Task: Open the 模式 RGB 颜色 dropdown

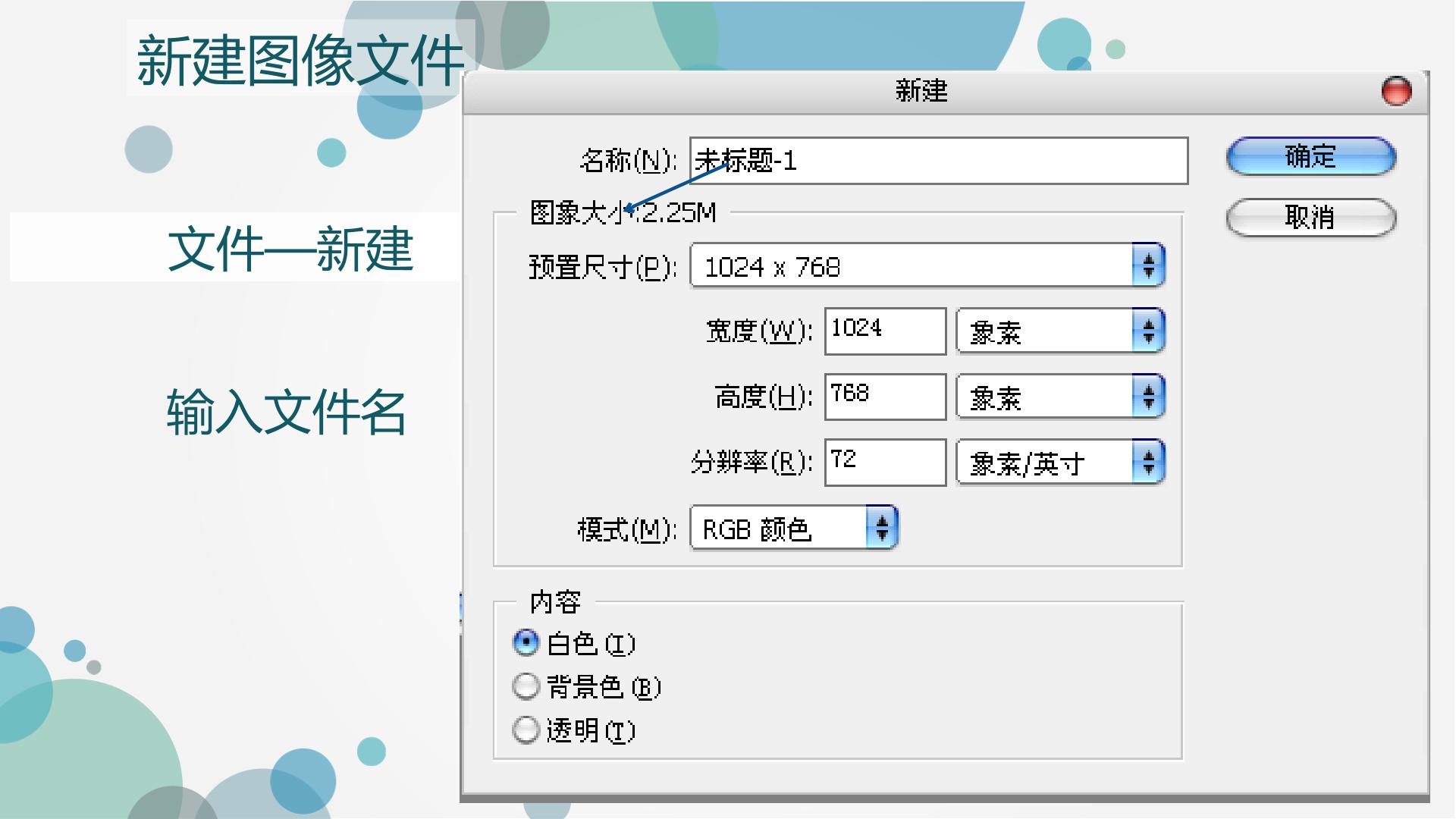Action: pyautogui.click(x=794, y=528)
